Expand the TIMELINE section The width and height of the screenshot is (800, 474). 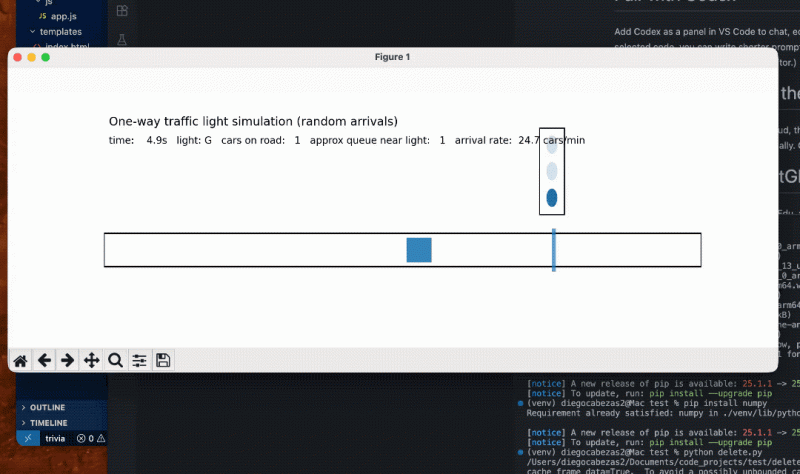click(48, 423)
